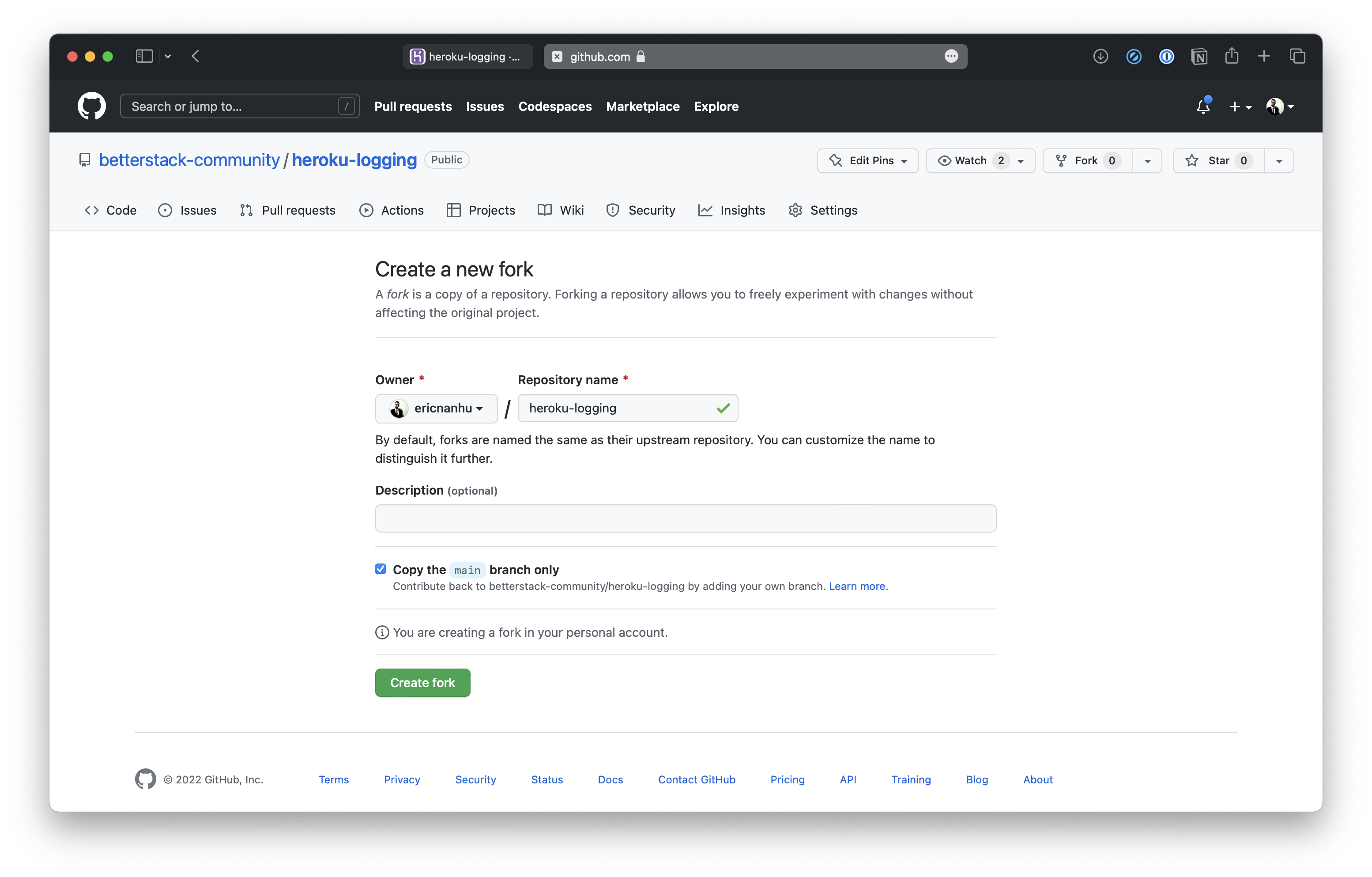Switch to the Insights tab
Screen dimensions: 1372x877
coord(731,210)
